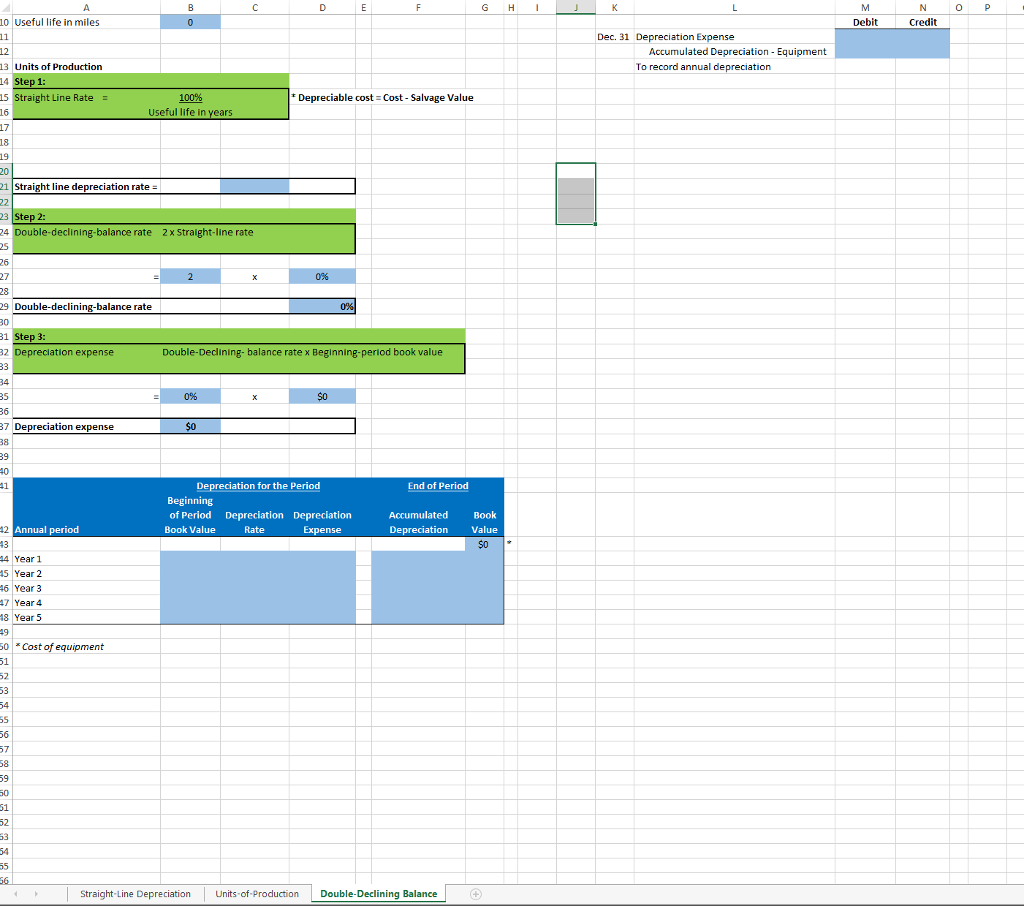Click the Year 1 beginning book value cell
Screen dimensions: 1024x906
pos(191,558)
